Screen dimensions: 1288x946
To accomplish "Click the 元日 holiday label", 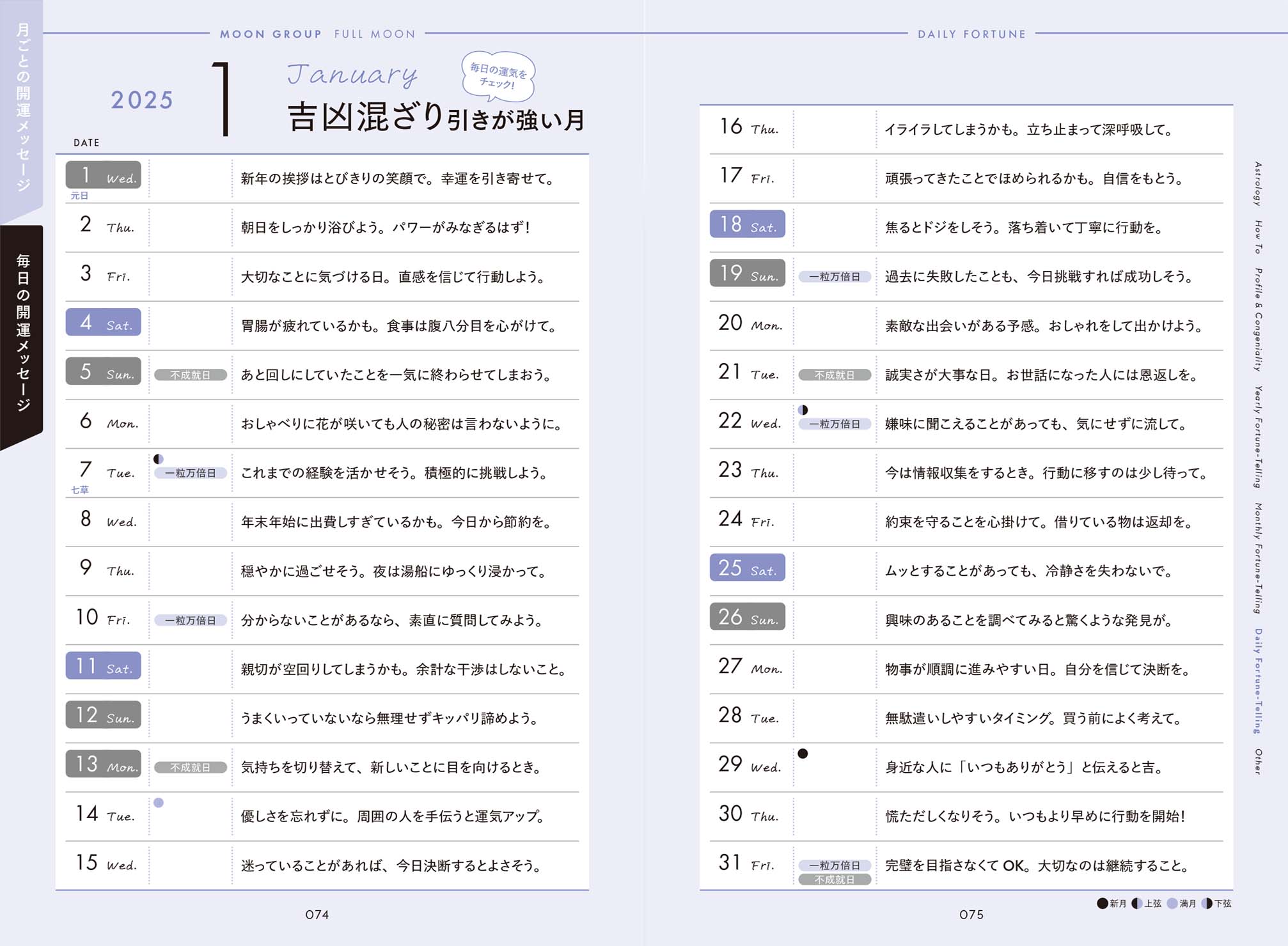I will coord(79,196).
